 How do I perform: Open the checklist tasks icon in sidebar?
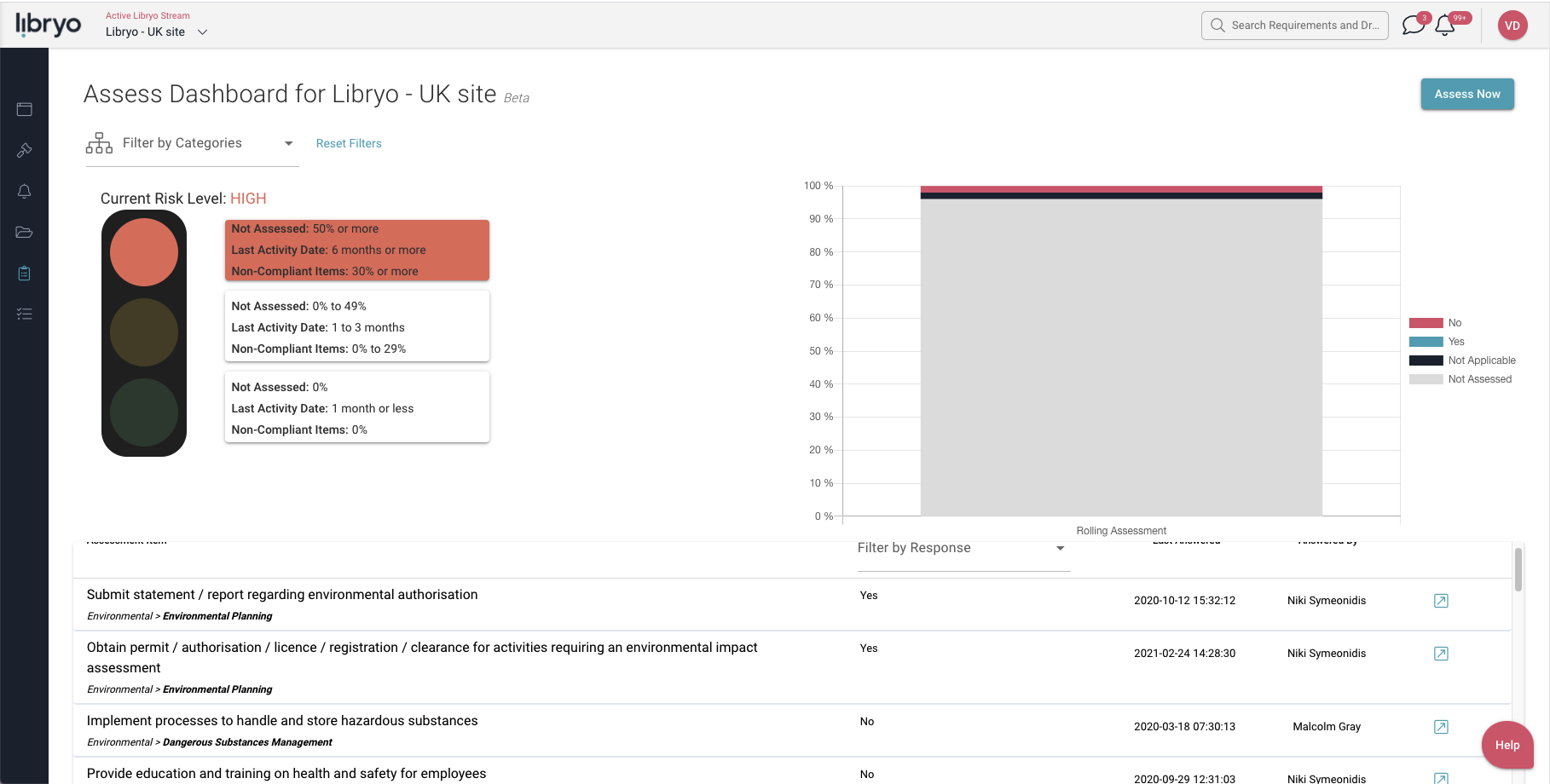(25, 314)
